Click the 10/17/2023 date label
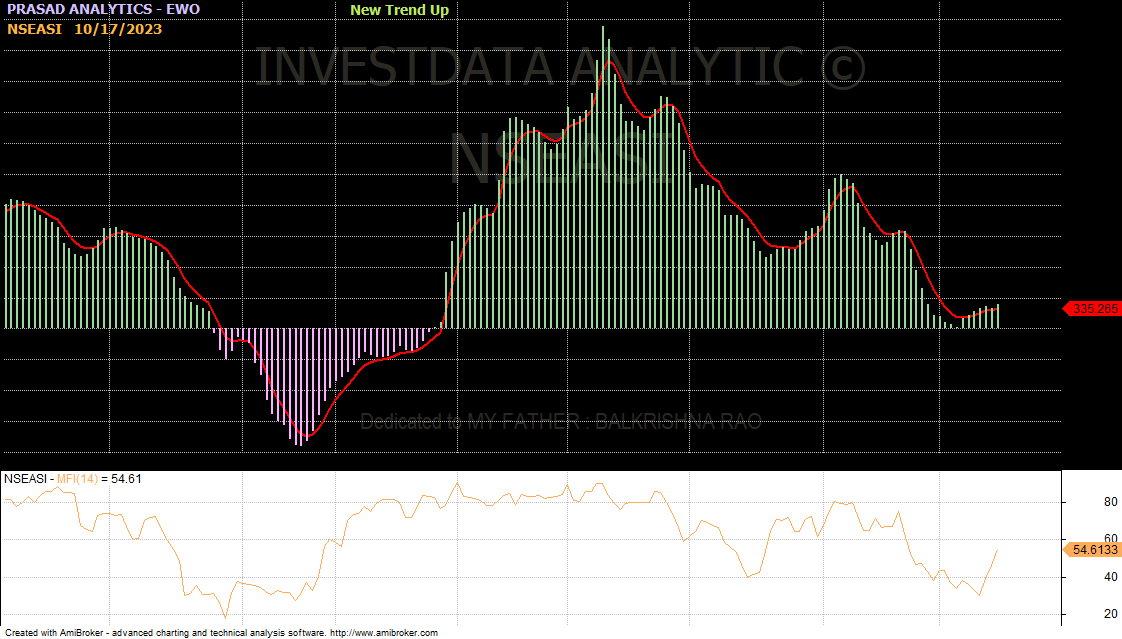Image resolution: width=1122 pixels, height=639 pixels. coord(117,29)
